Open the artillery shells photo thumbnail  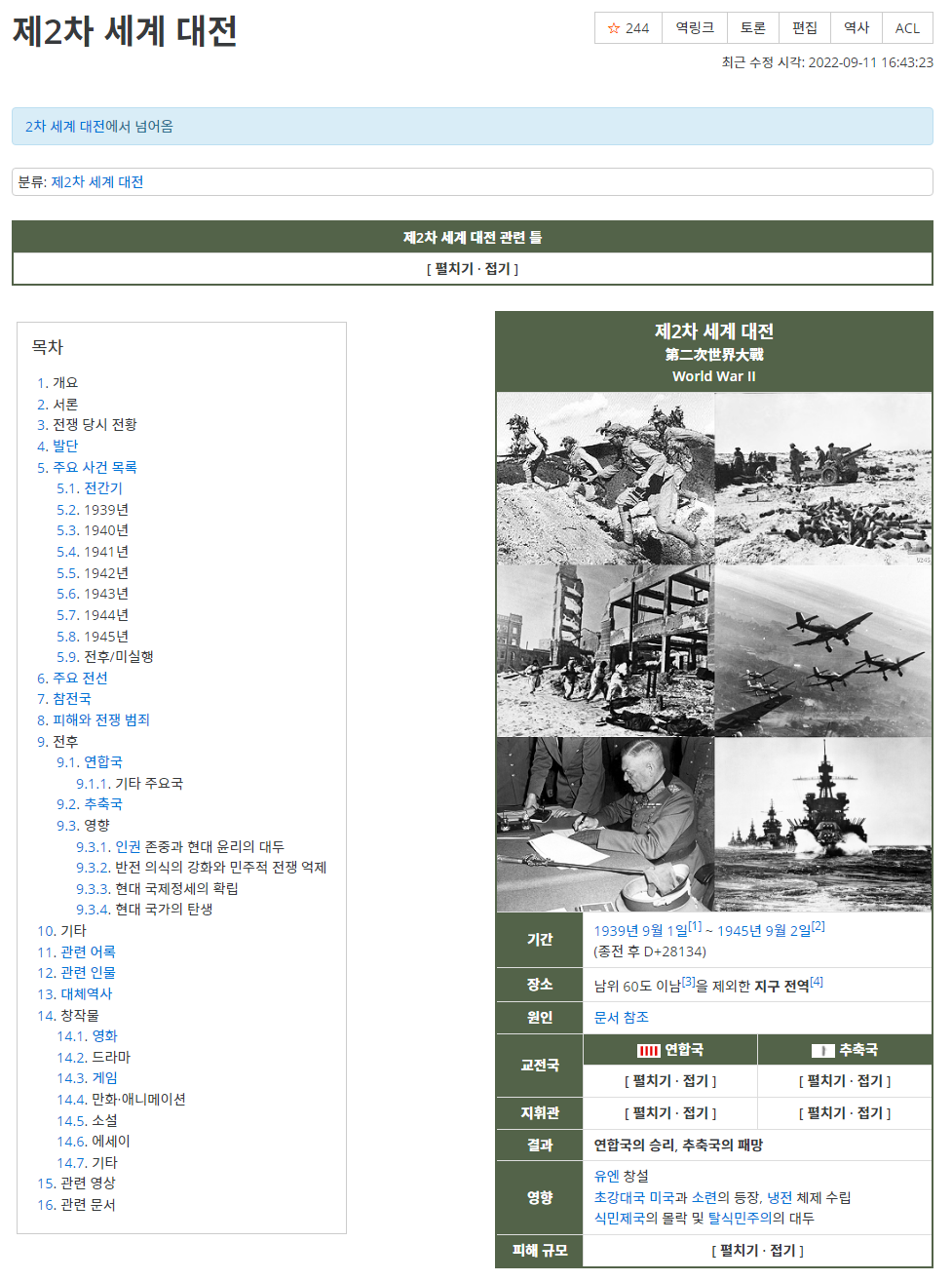[x=823, y=478]
